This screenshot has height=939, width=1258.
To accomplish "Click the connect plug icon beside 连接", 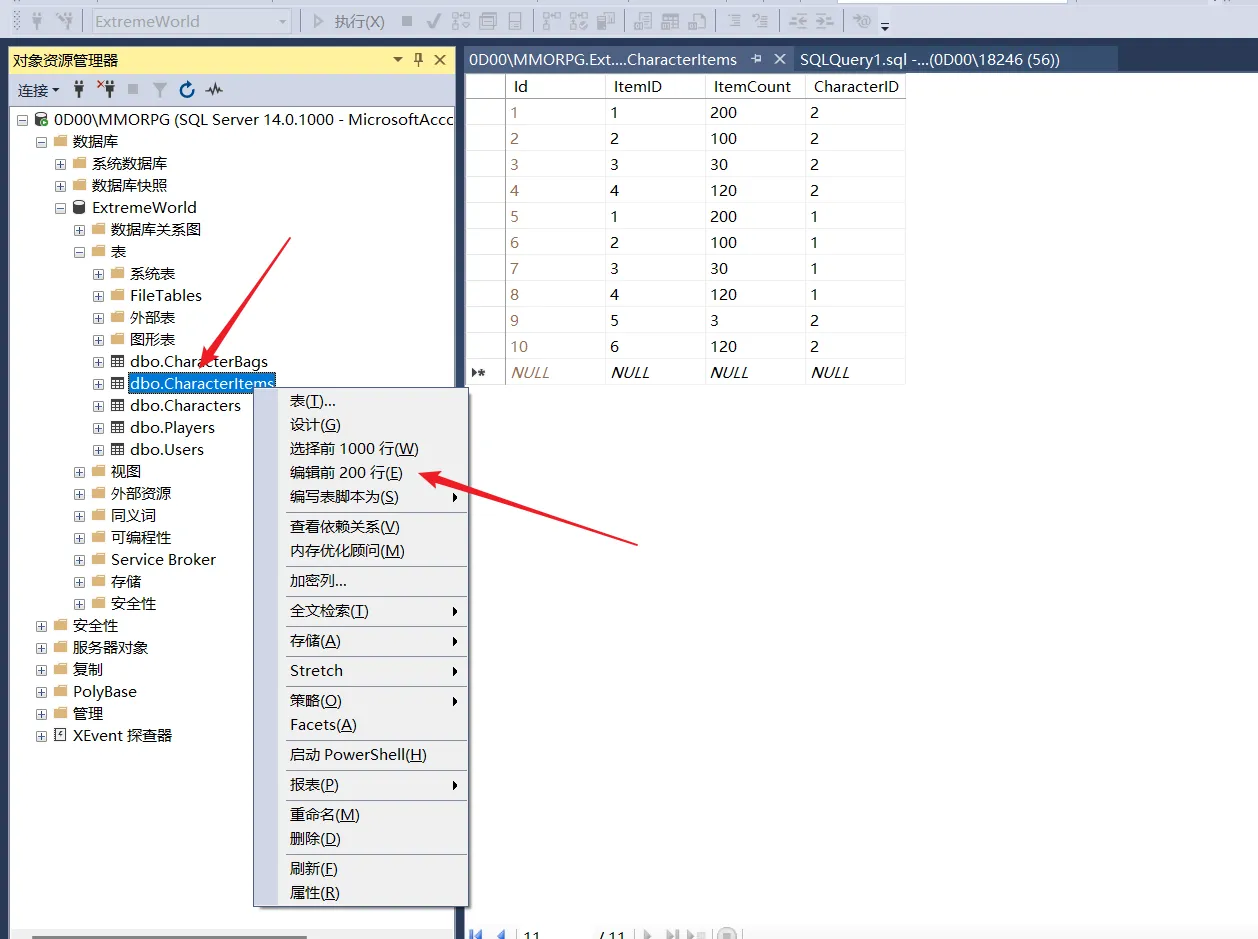I will [x=79, y=90].
